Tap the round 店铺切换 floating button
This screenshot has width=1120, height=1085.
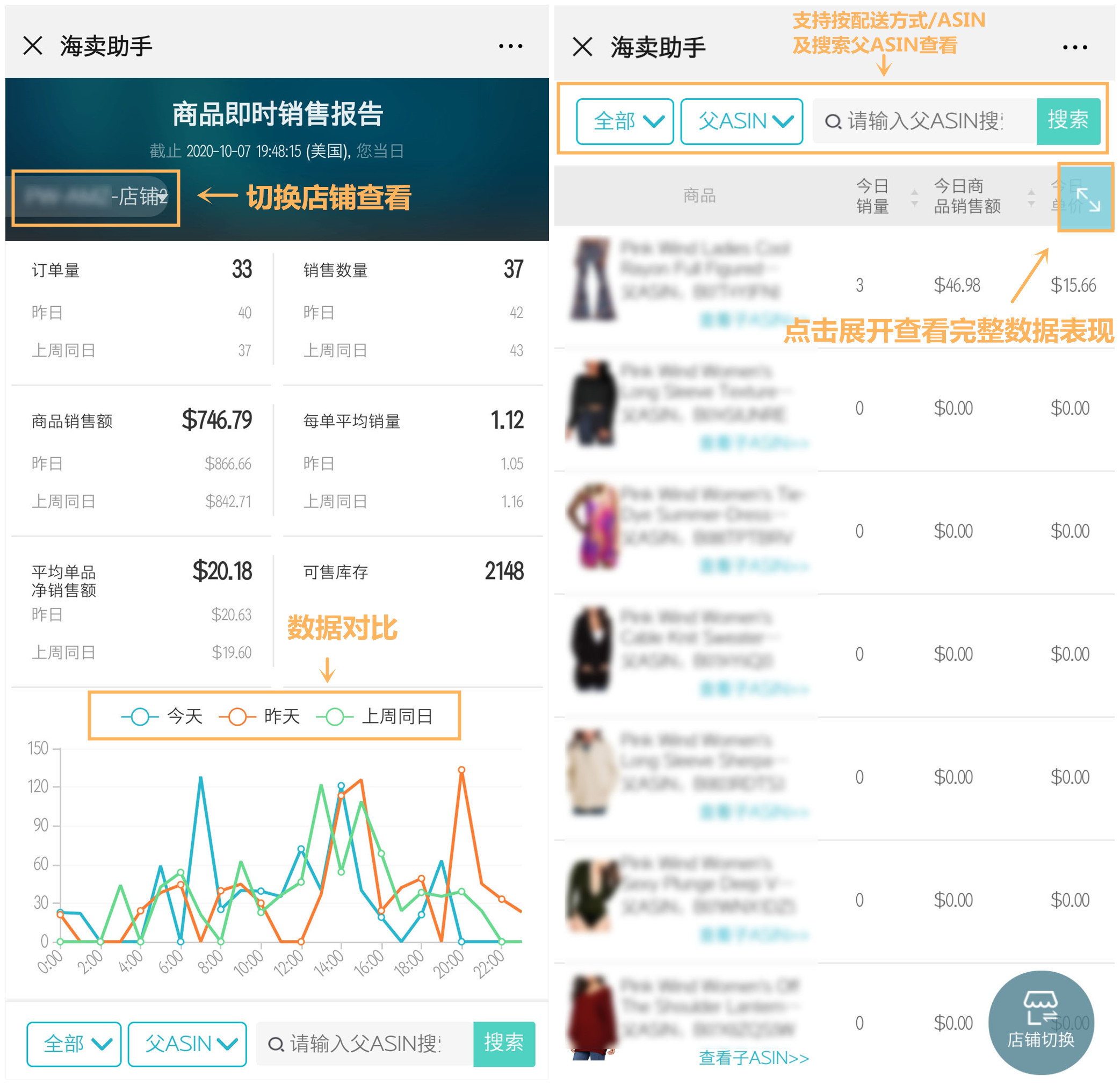(1041, 1023)
